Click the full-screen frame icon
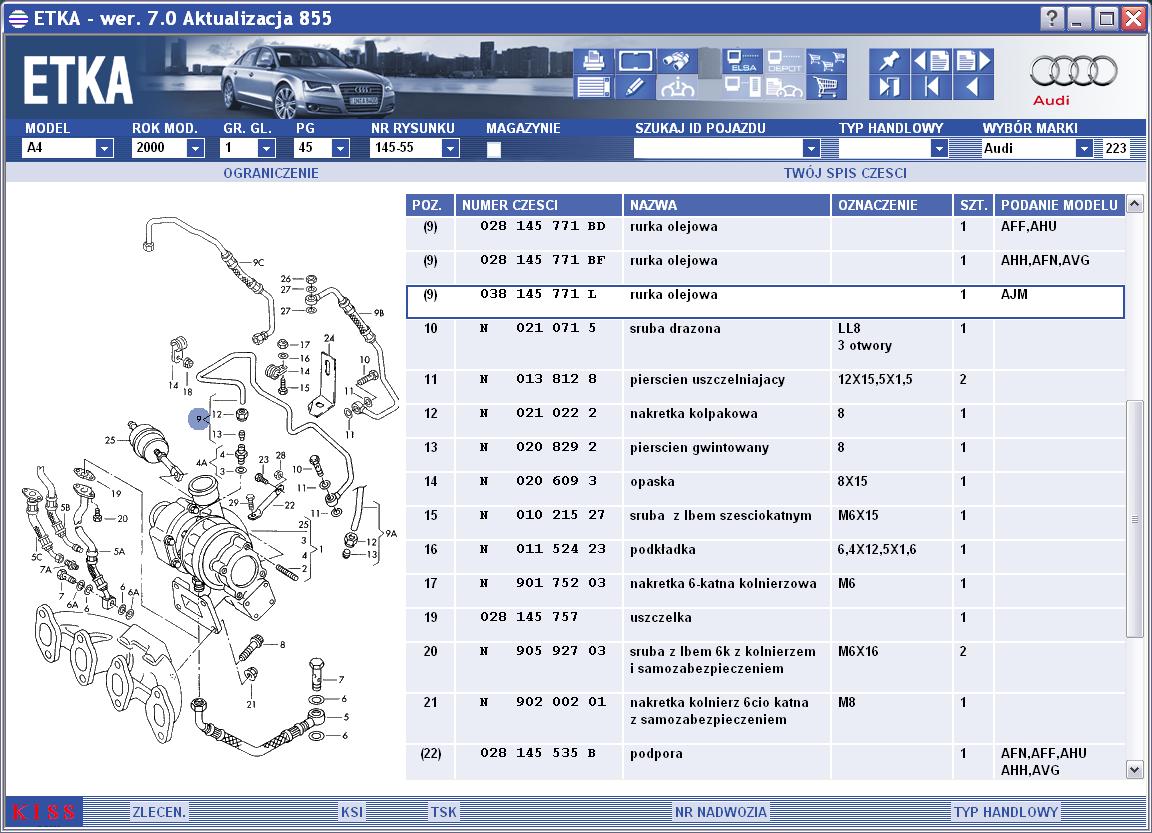 tap(636, 61)
